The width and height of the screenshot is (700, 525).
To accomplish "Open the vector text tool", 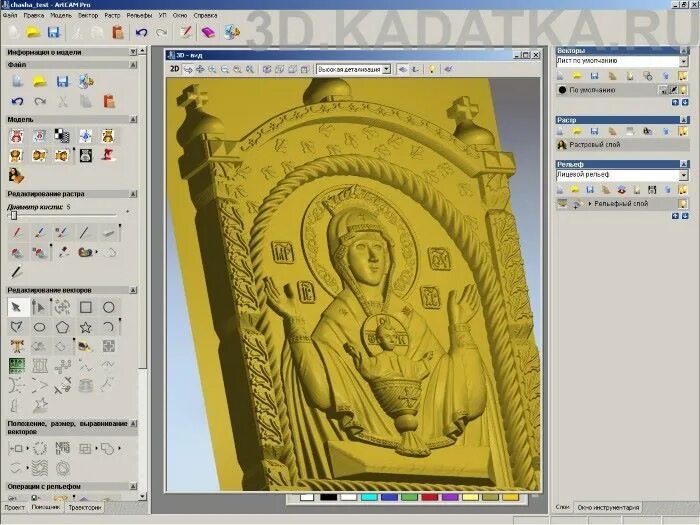I will [x=17, y=346].
